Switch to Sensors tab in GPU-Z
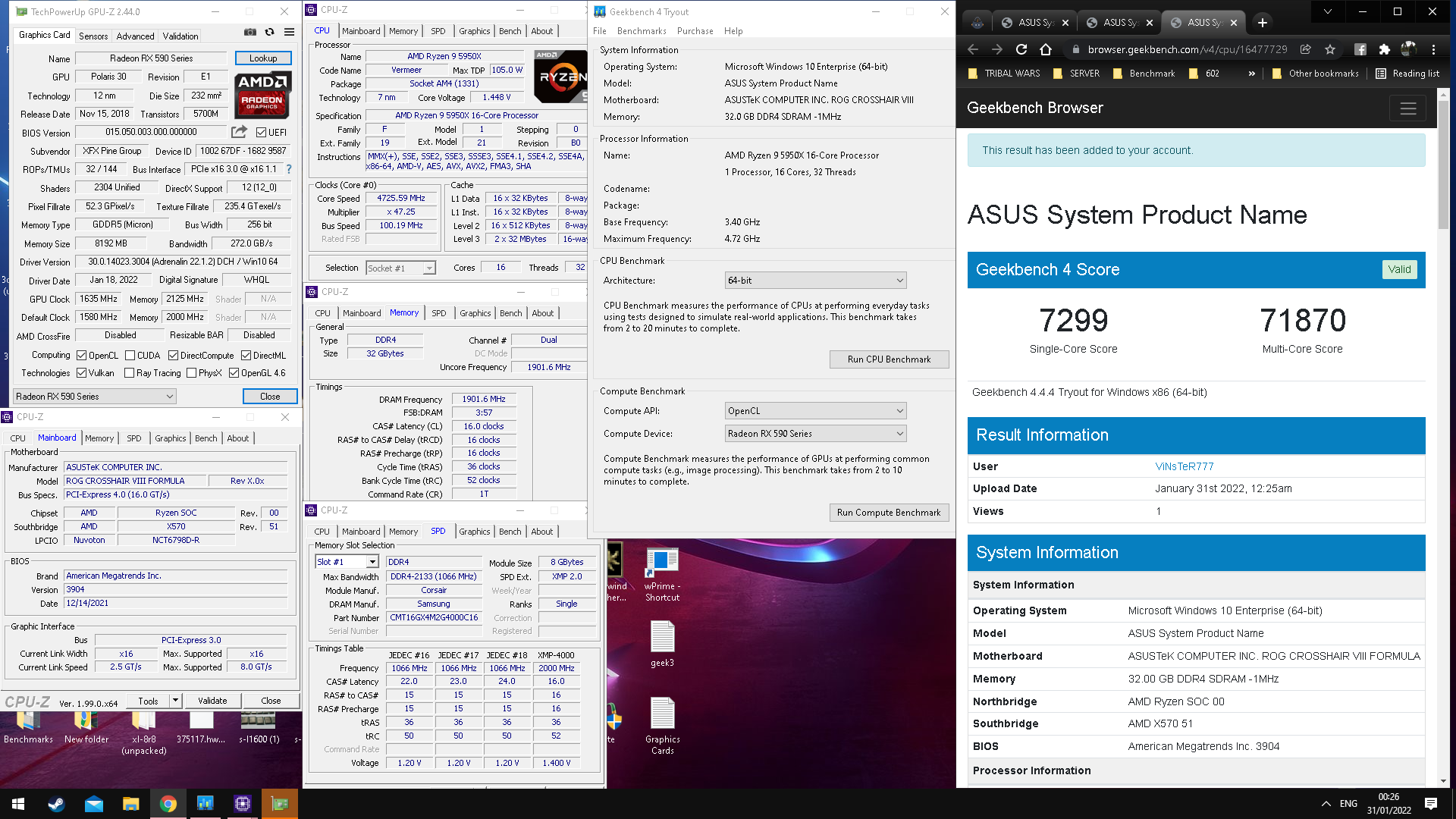 pos(93,36)
